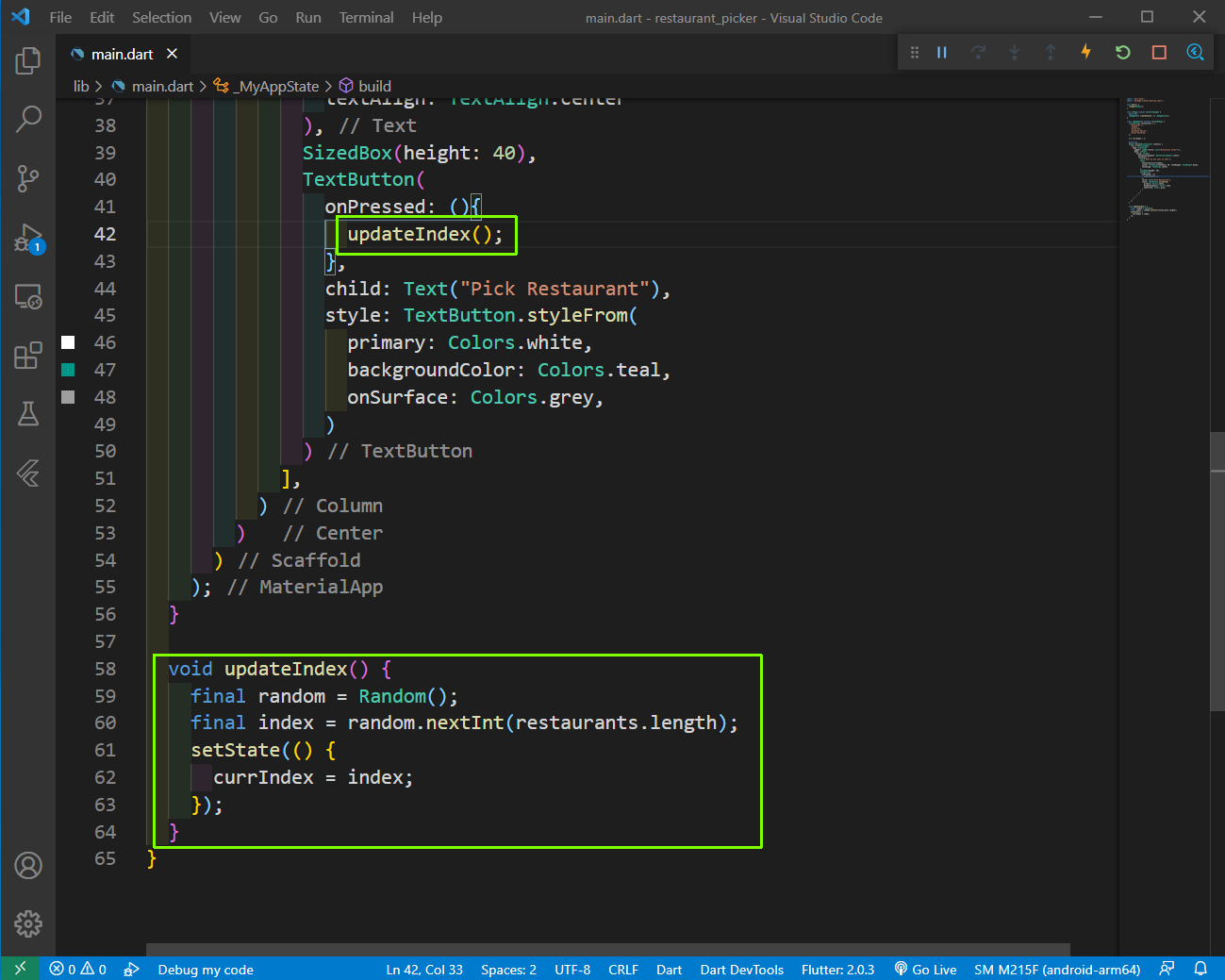Open the View menu
Screen dimensions: 1225x980
pos(224,17)
